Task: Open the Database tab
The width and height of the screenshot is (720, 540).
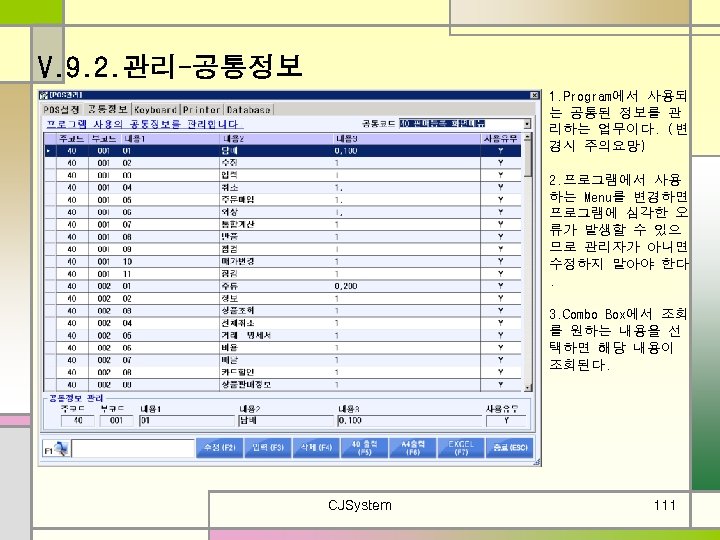Action: [x=248, y=110]
